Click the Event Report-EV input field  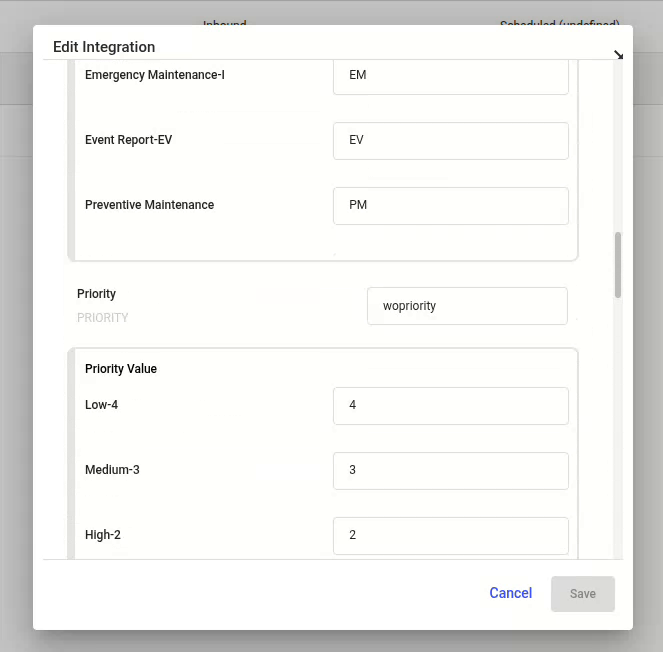(x=451, y=141)
